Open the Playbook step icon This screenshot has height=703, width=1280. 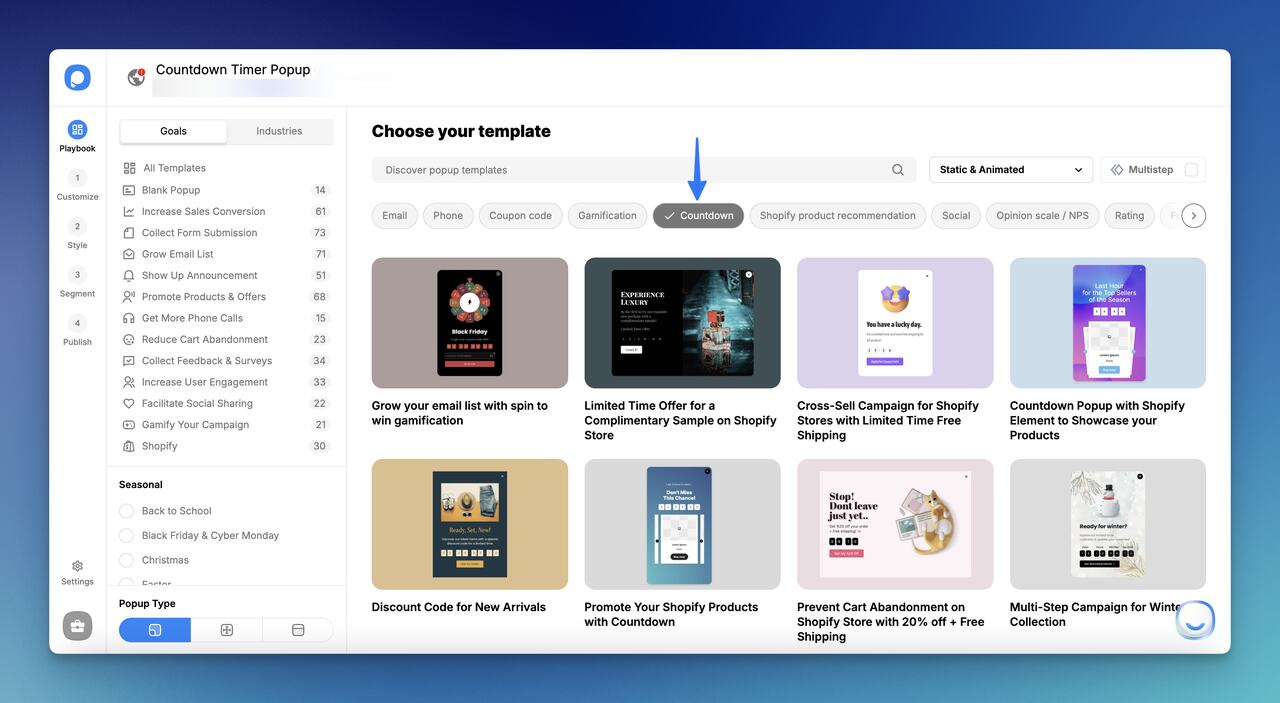(x=77, y=130)
